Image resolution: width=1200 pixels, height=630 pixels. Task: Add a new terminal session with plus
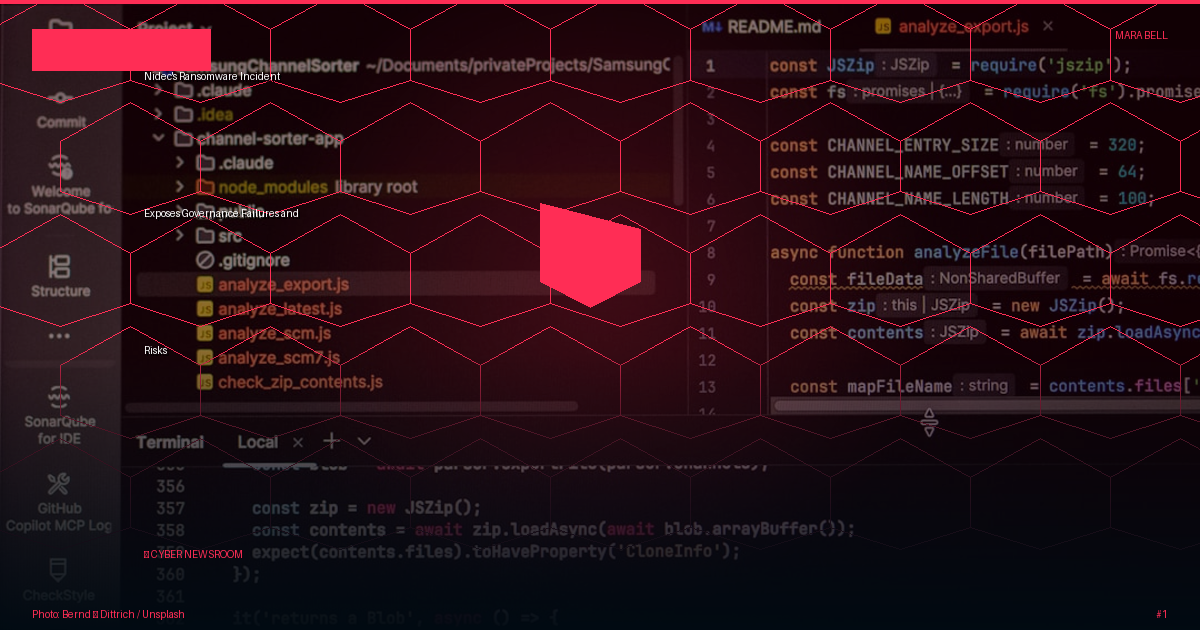[332, 441]
